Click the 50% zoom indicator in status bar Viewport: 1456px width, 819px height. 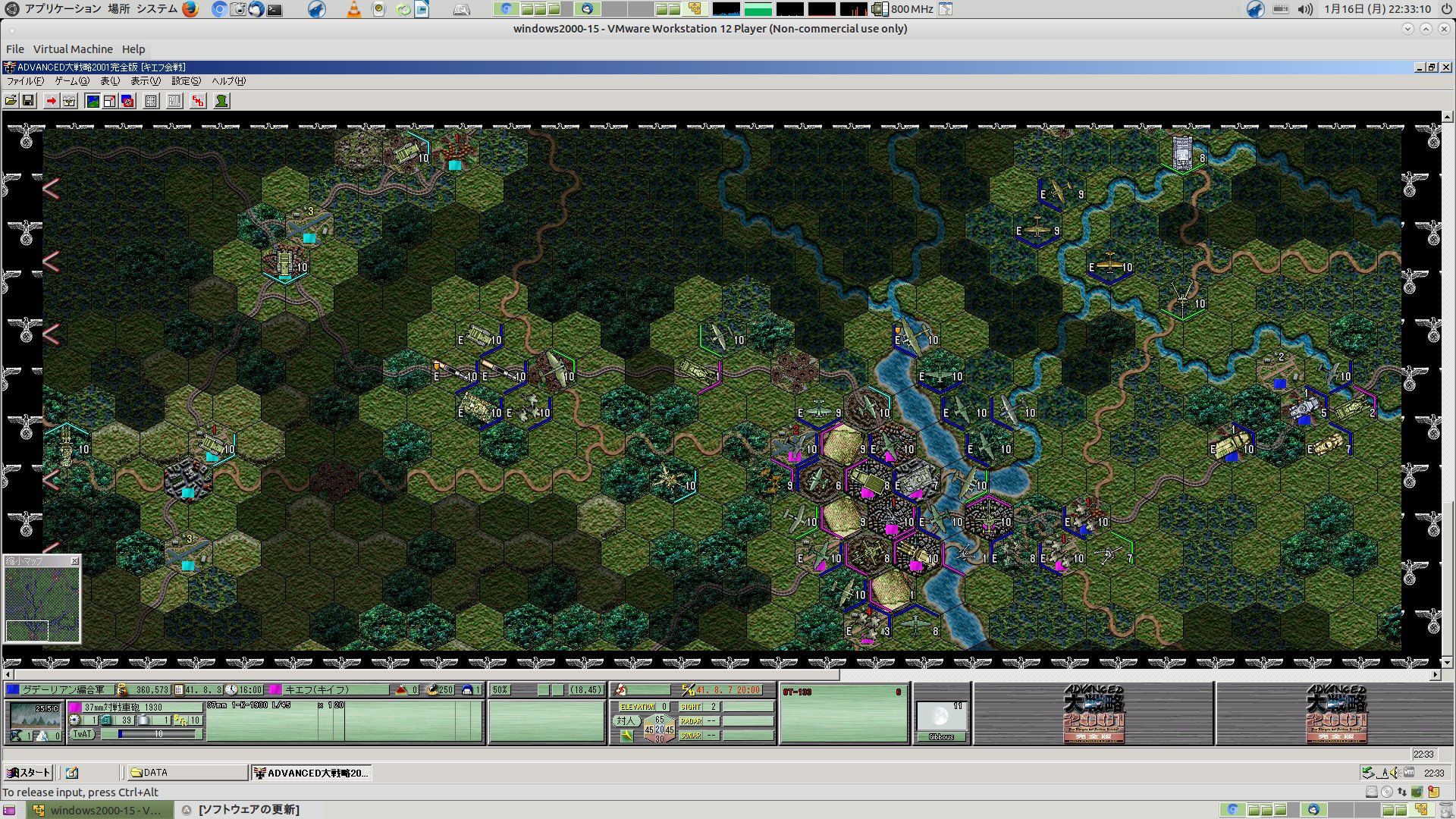[x=500, y=690]
